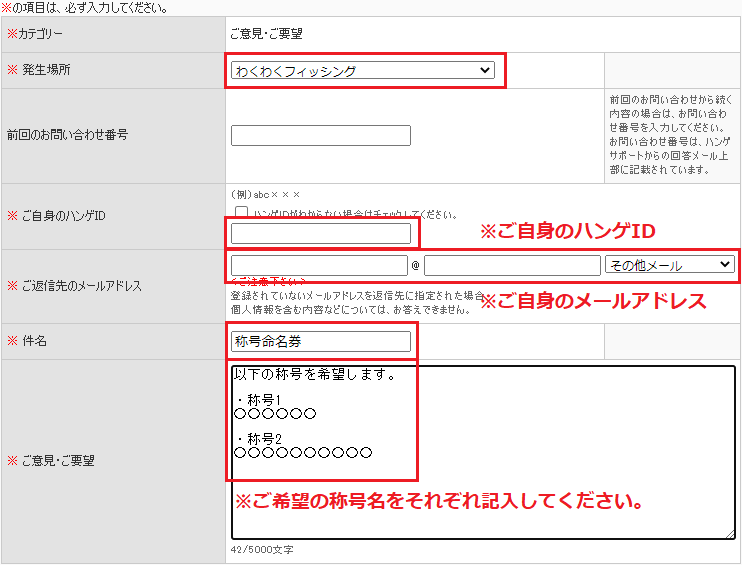
Task: Click the email username field before @
Action: point(318,265)
